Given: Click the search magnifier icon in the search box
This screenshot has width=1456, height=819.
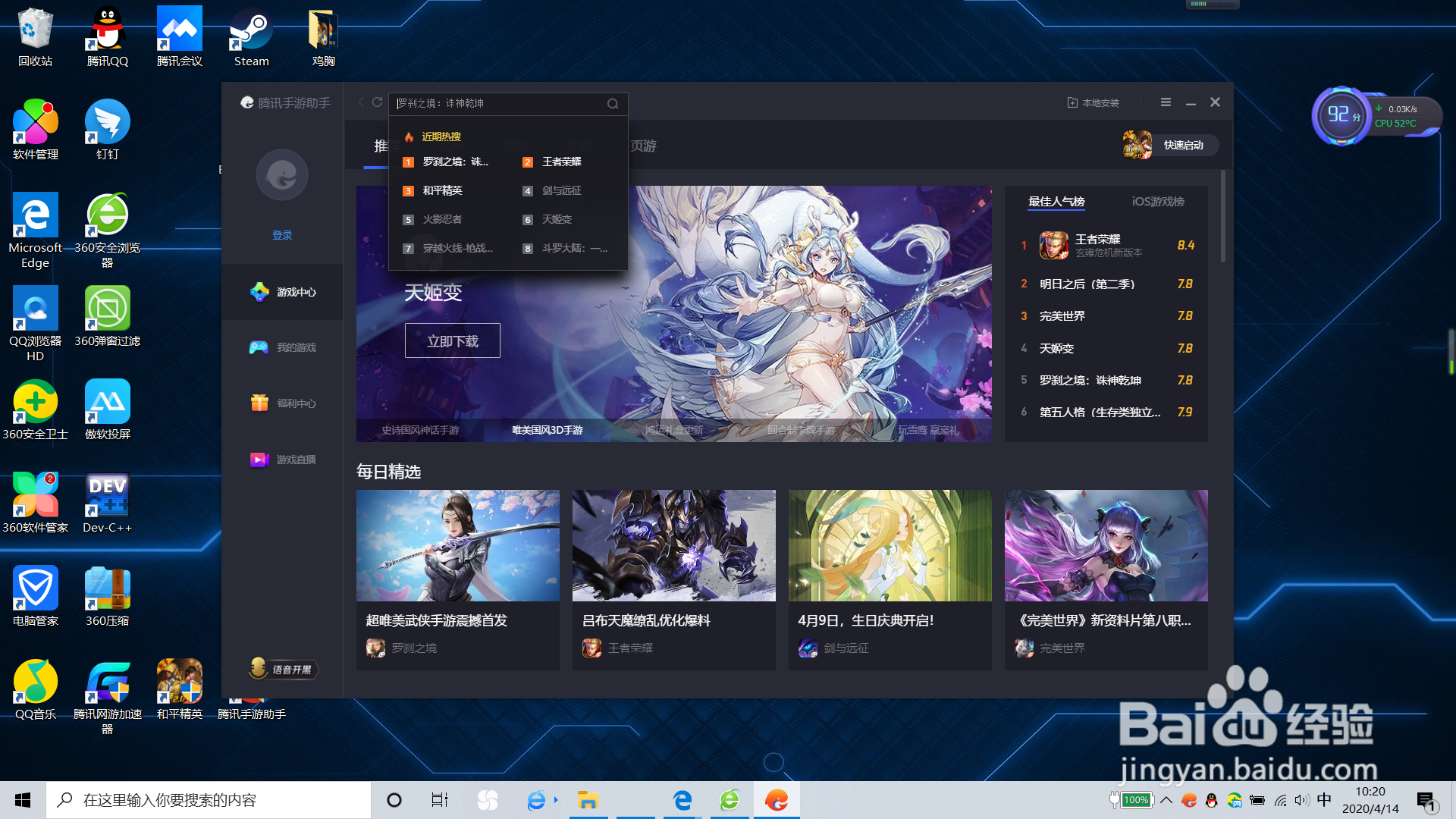Looking at the screenshot, I should (x=613, y=104).
